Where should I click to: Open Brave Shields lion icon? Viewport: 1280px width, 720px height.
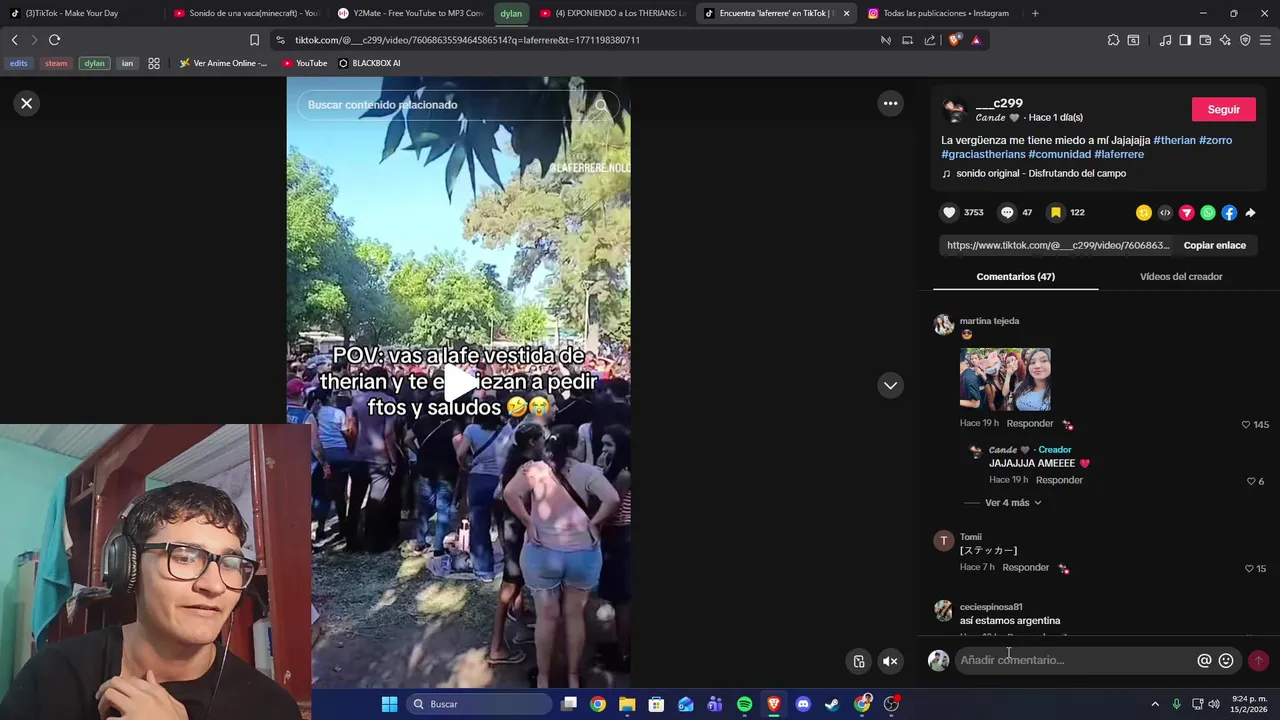pyautogui.click(x=954, y=40)
